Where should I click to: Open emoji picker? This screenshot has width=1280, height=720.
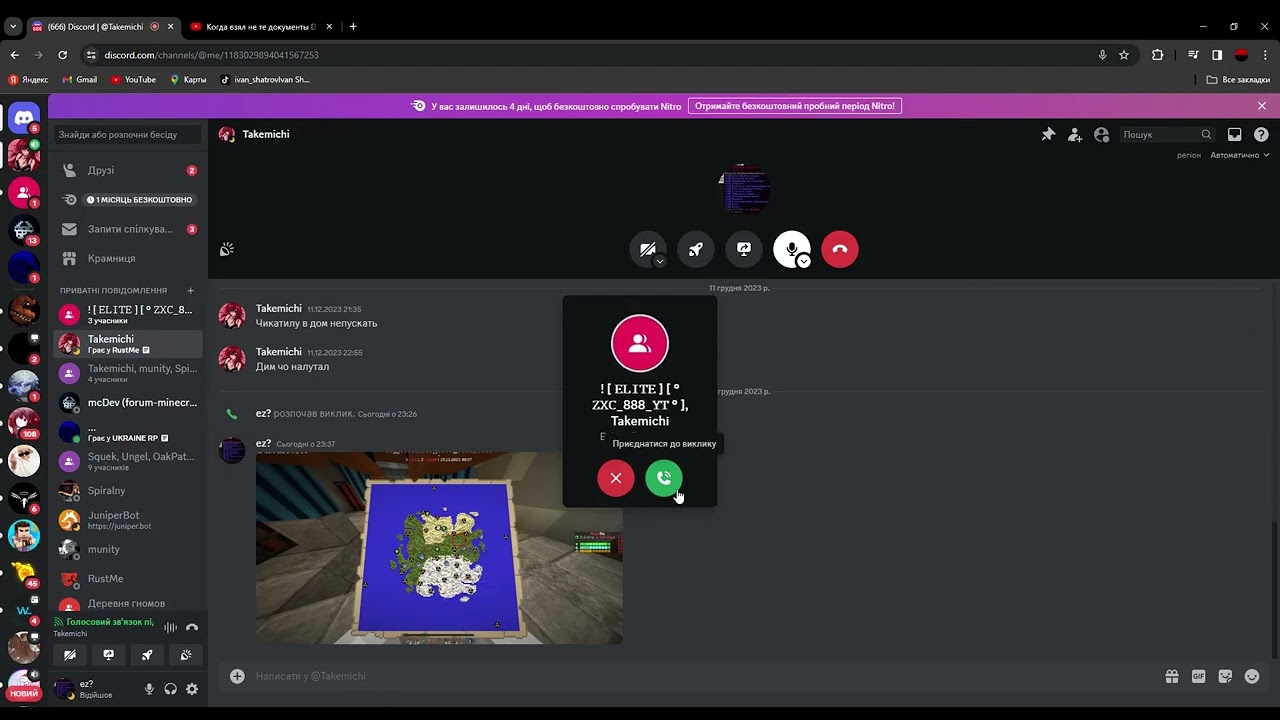tap(1251, 676)
